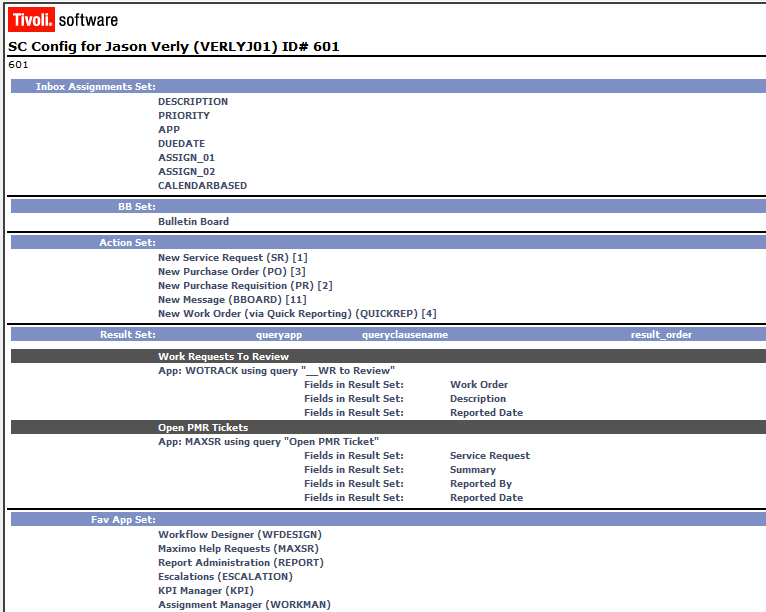
Task: Select New Work Order QUICKREP action
Action: pos(297,314)
